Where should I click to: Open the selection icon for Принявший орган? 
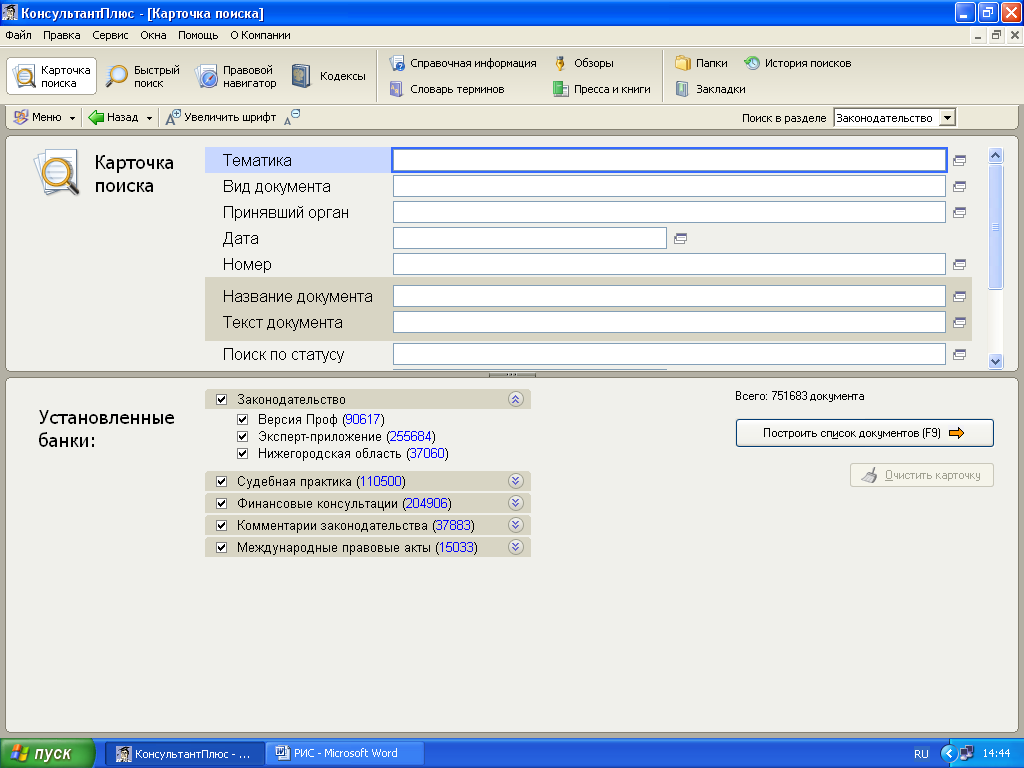[x=959, y=212]
